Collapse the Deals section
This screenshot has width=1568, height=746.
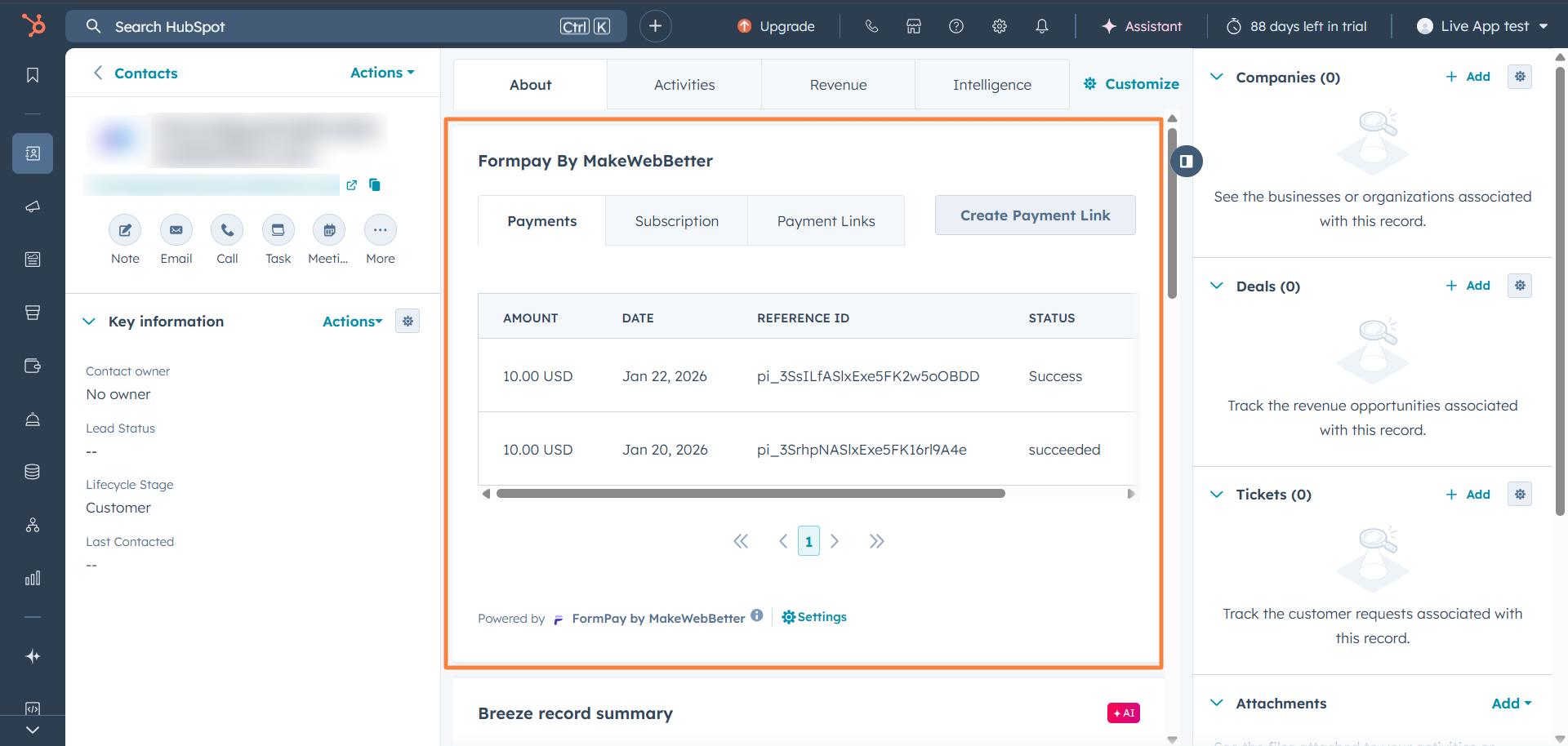[1216, 286]
